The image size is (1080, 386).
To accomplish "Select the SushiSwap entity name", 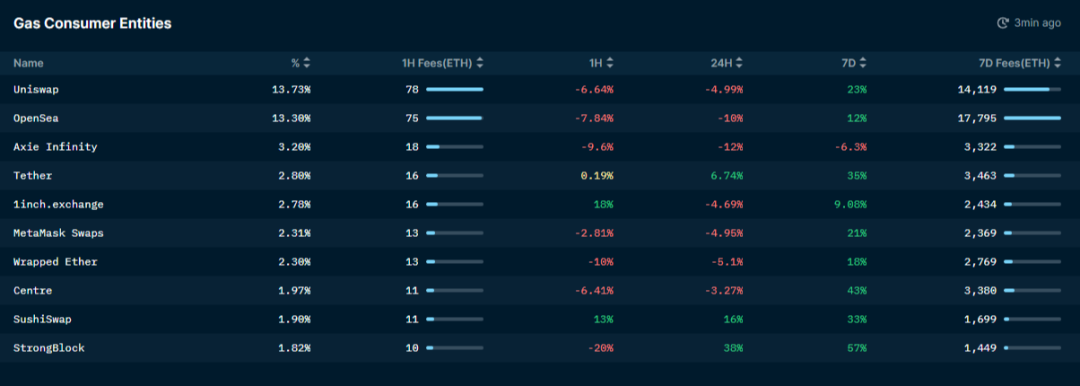I will click(x=42, y=319).
